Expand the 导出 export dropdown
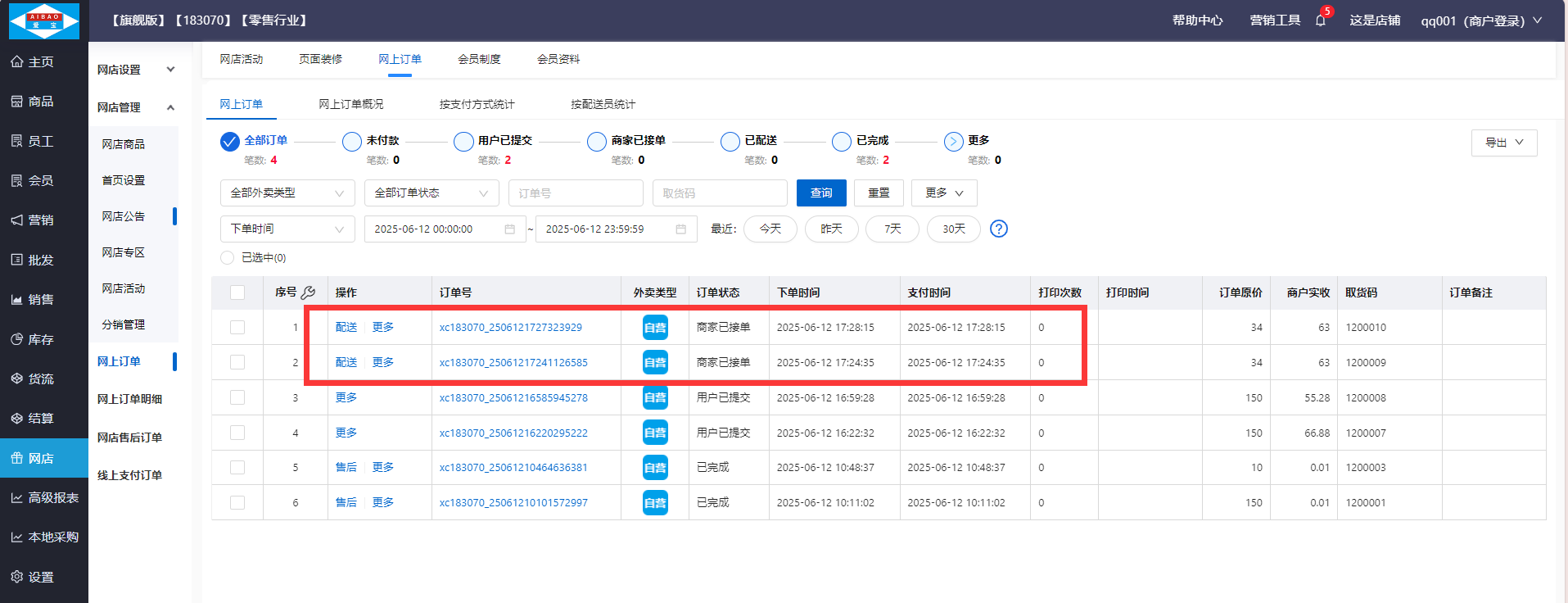The height and width of the screenshot is (603, 1568). click(1503, 143)
